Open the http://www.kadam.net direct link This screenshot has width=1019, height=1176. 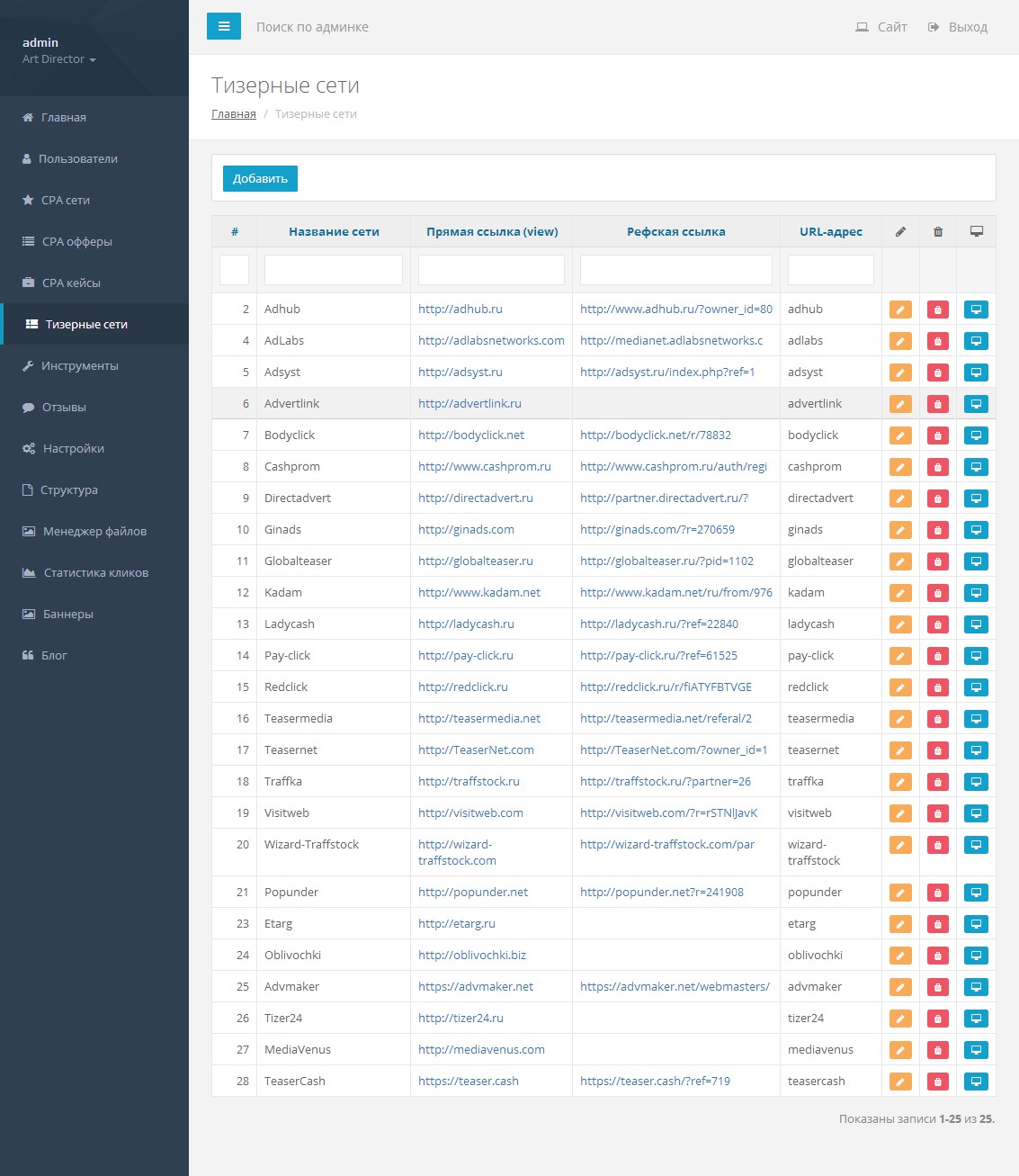pos(479,592)
